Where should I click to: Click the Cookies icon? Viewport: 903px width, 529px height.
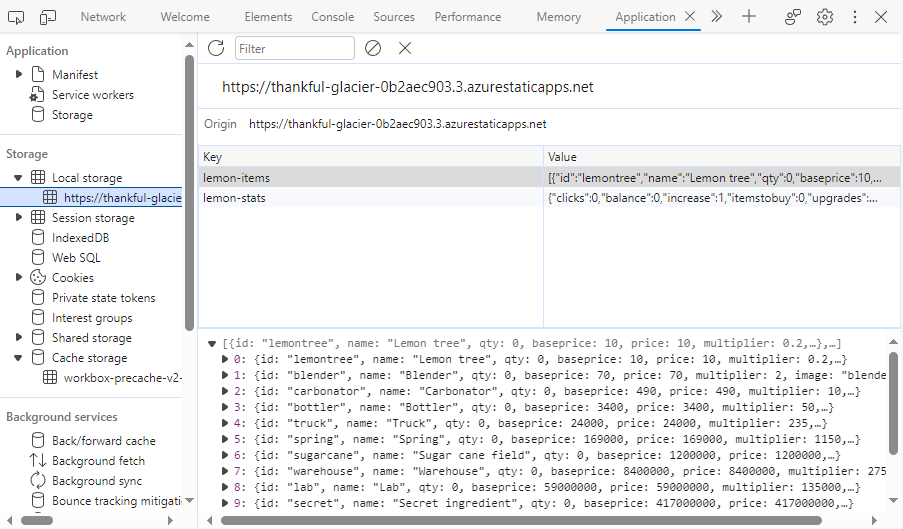tap(38, 277)
